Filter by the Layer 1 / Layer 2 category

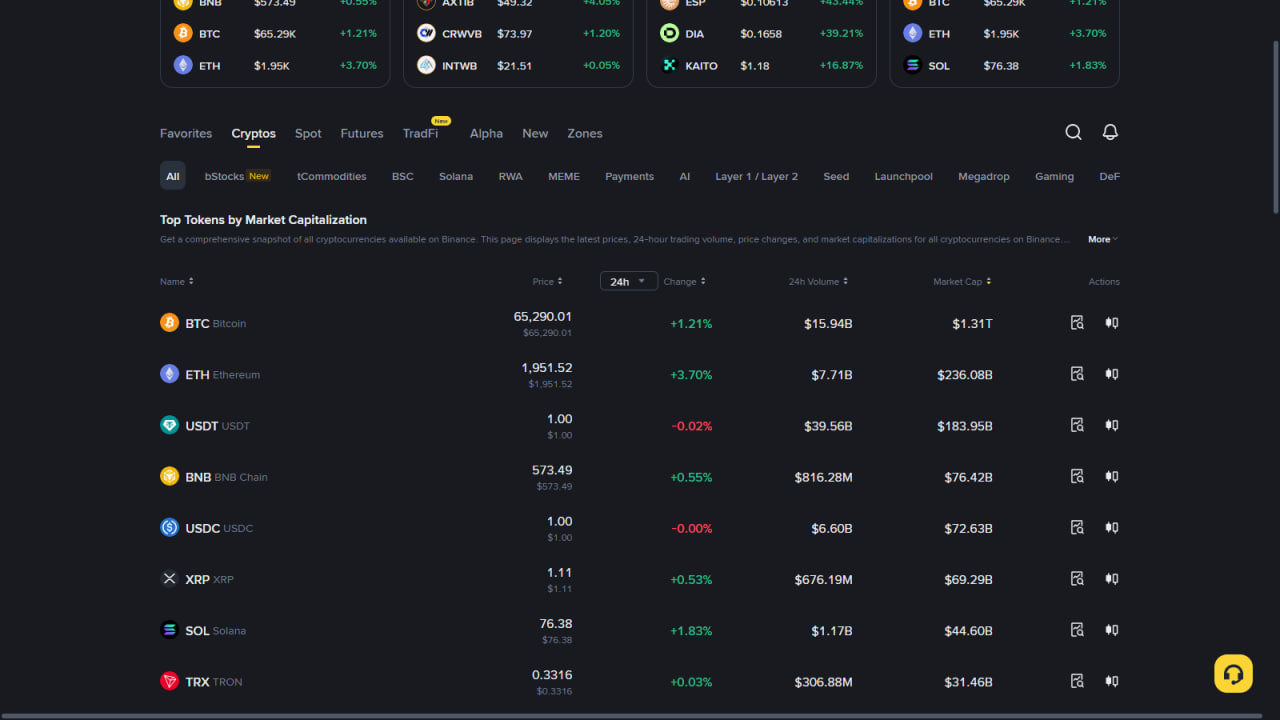point(757,176)
